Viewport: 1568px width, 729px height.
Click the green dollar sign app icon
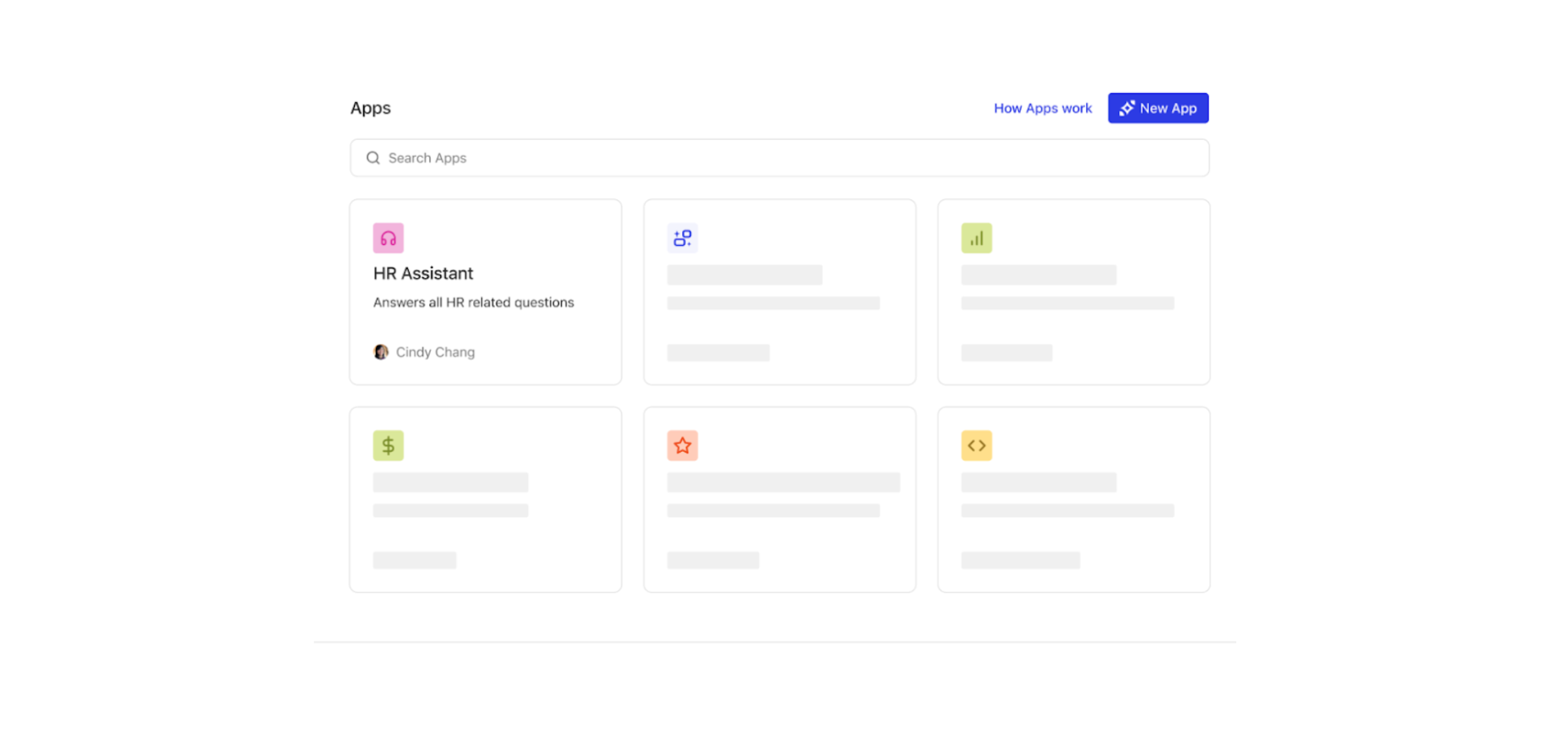point(388,445)
